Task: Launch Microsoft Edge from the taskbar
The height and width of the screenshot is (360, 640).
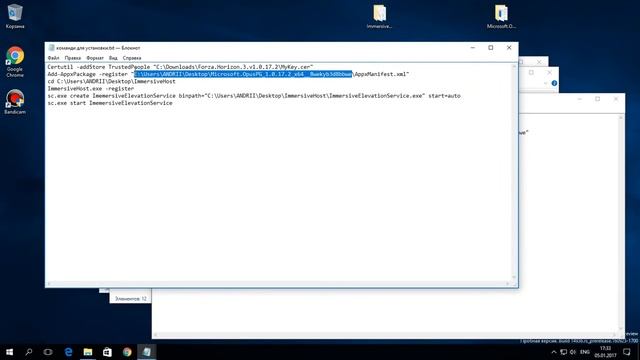Action: coord(68,352)
